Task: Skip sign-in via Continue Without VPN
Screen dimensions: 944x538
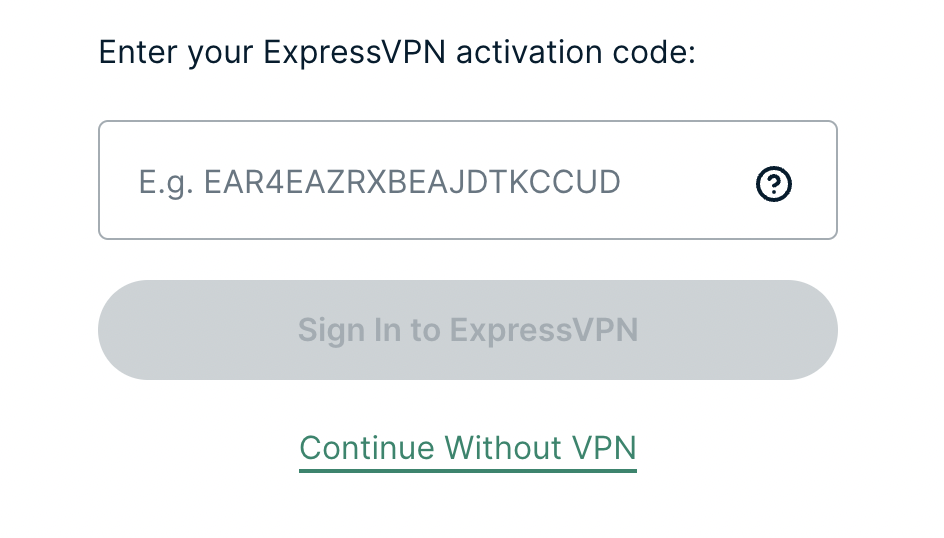Action: point(468,449)
